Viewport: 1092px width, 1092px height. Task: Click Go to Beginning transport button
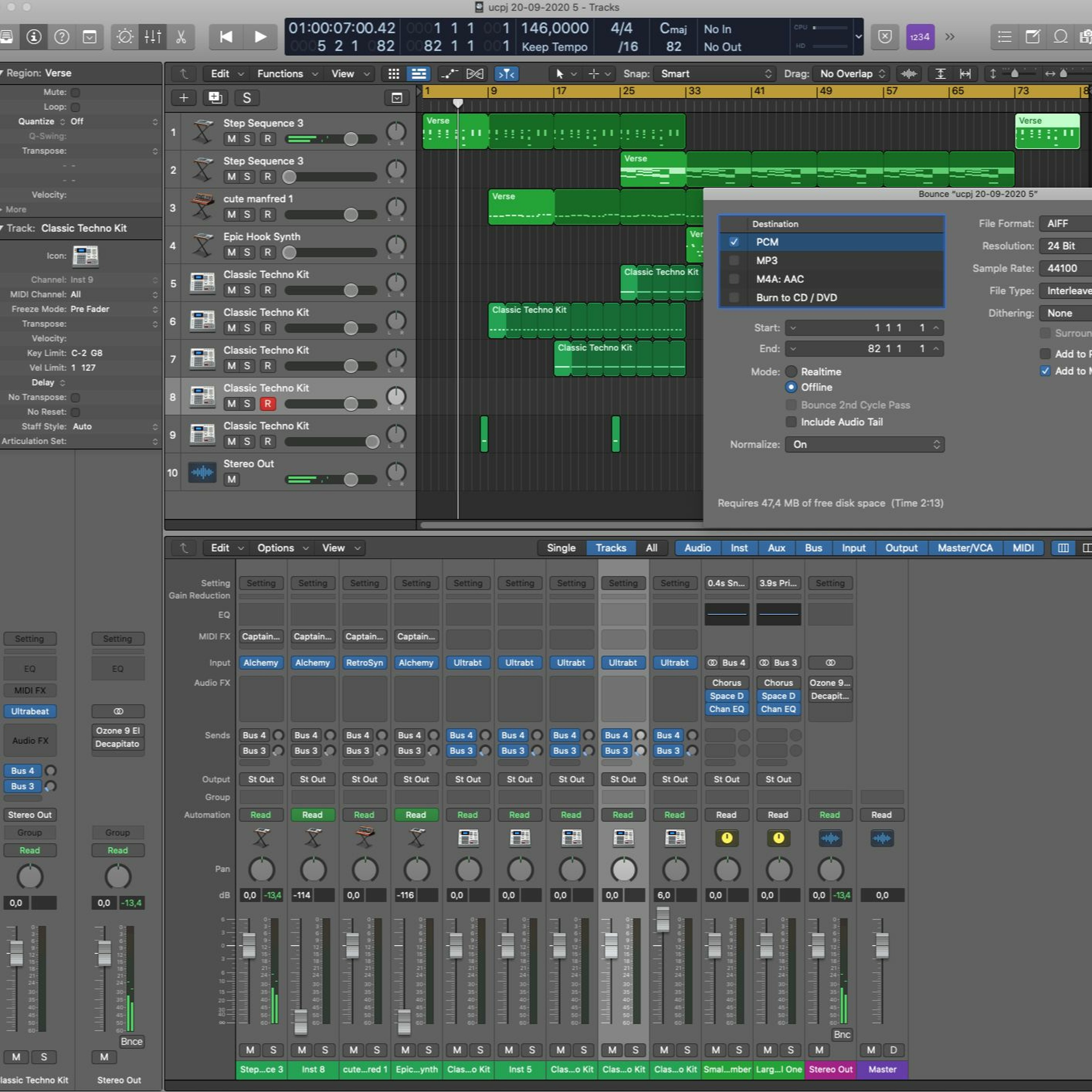[x=226, y=37]
